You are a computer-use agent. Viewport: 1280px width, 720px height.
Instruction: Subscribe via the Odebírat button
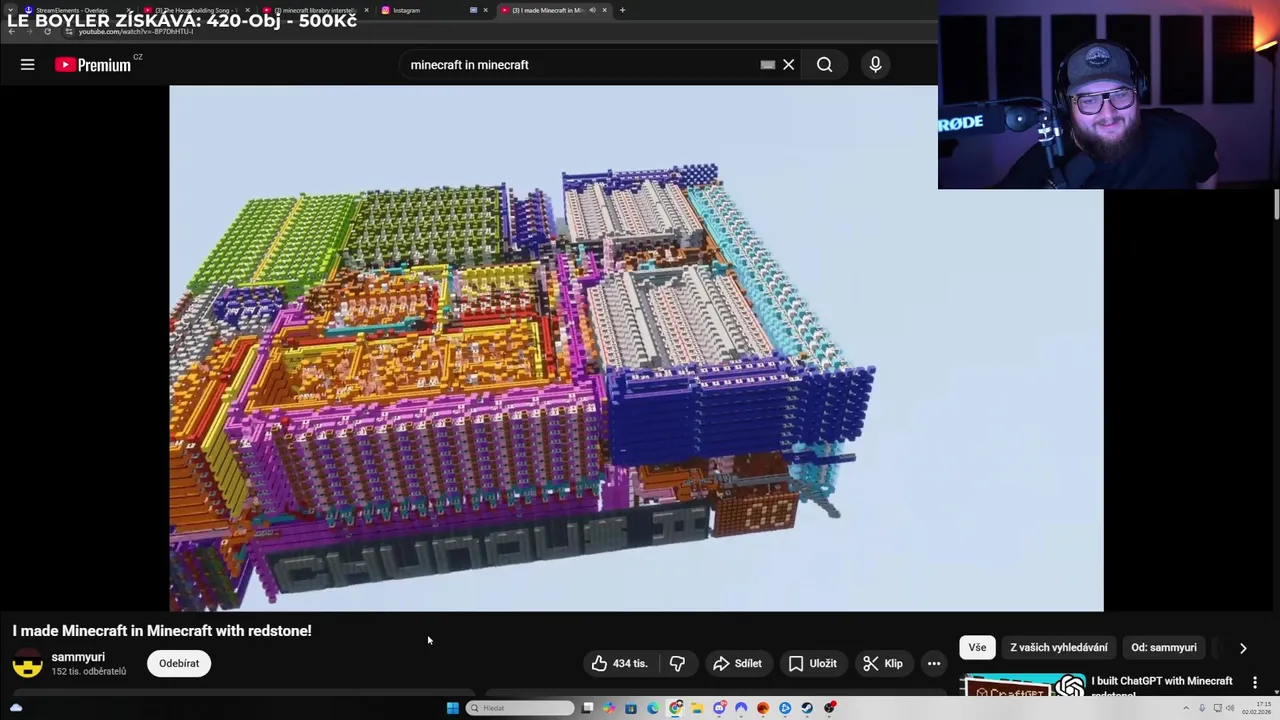[x=179, y=663]
